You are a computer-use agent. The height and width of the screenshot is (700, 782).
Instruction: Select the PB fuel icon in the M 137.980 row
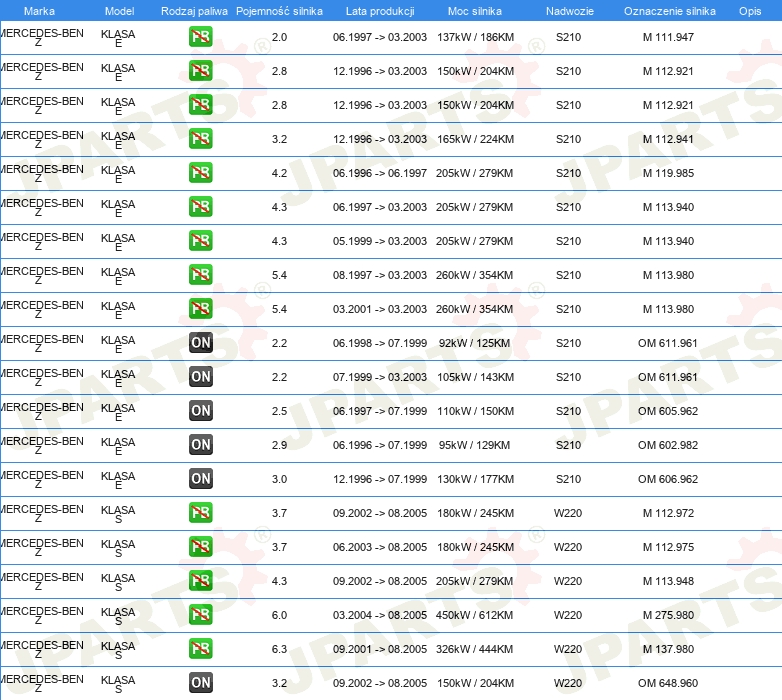[201, 649]
